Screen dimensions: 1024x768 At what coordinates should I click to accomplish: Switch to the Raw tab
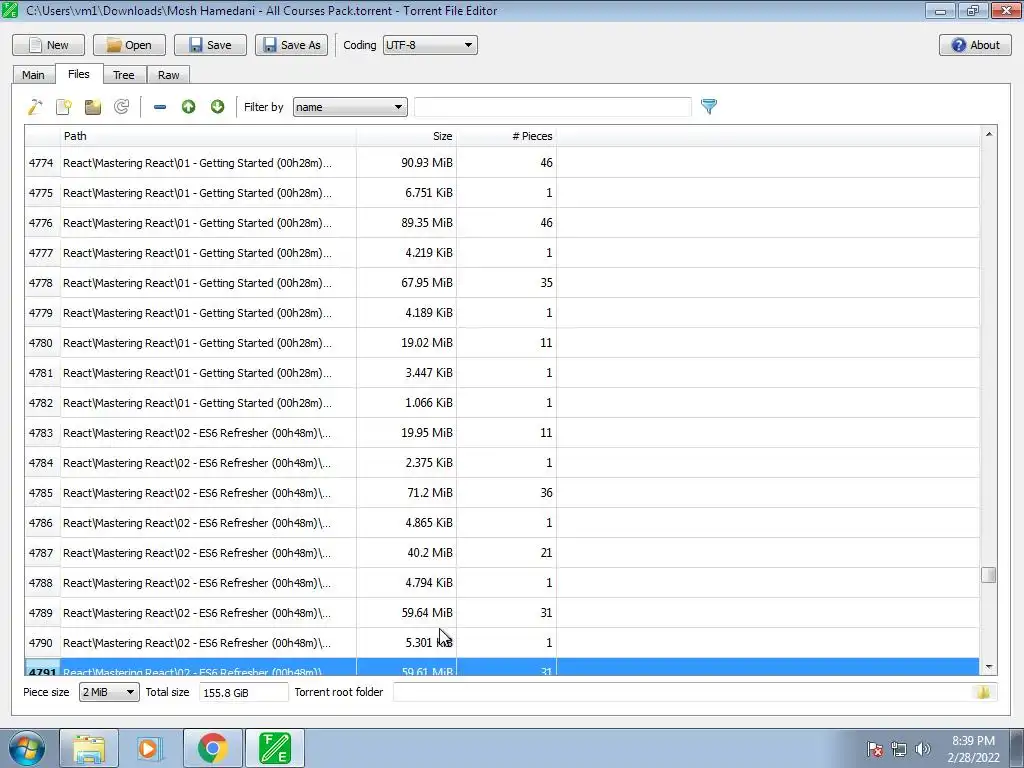click(168, 75)
